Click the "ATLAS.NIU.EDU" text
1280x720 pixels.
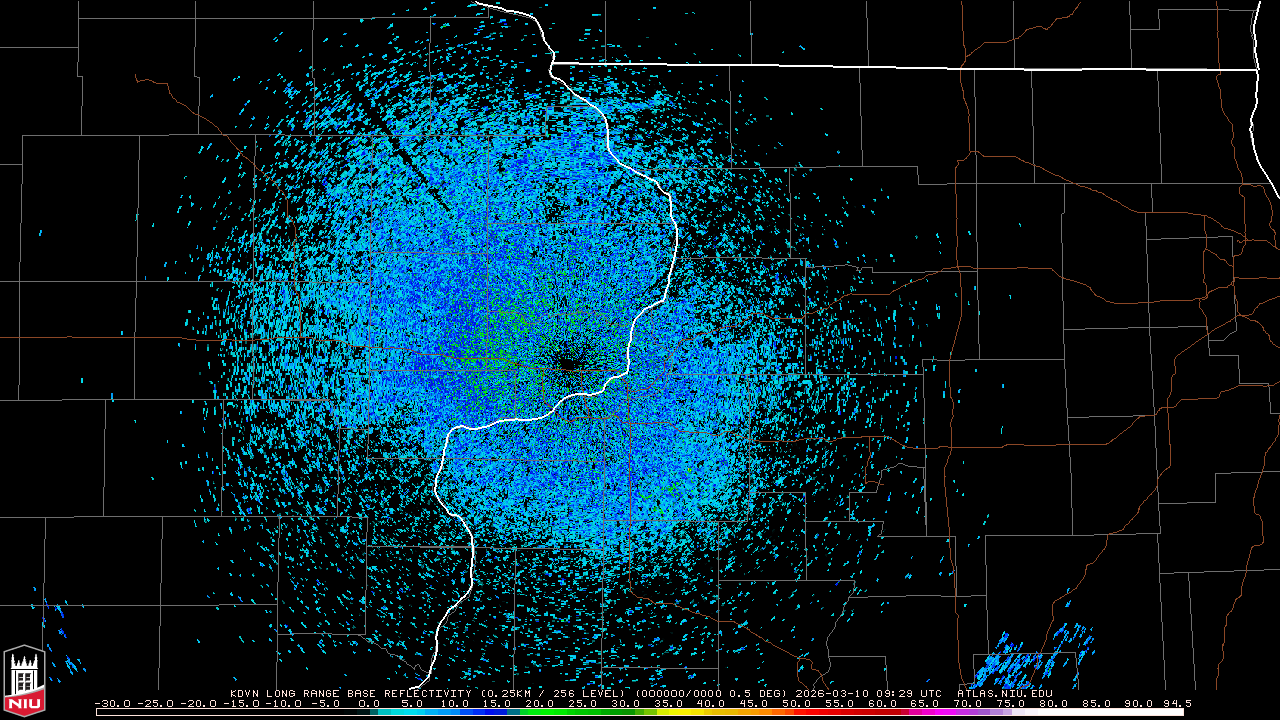point(1005,692)
